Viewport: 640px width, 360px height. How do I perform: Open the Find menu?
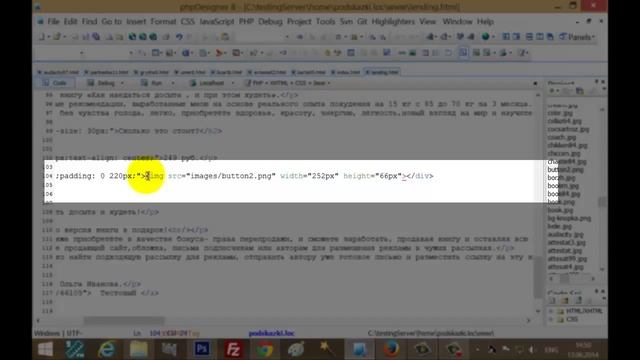point(89,22)
